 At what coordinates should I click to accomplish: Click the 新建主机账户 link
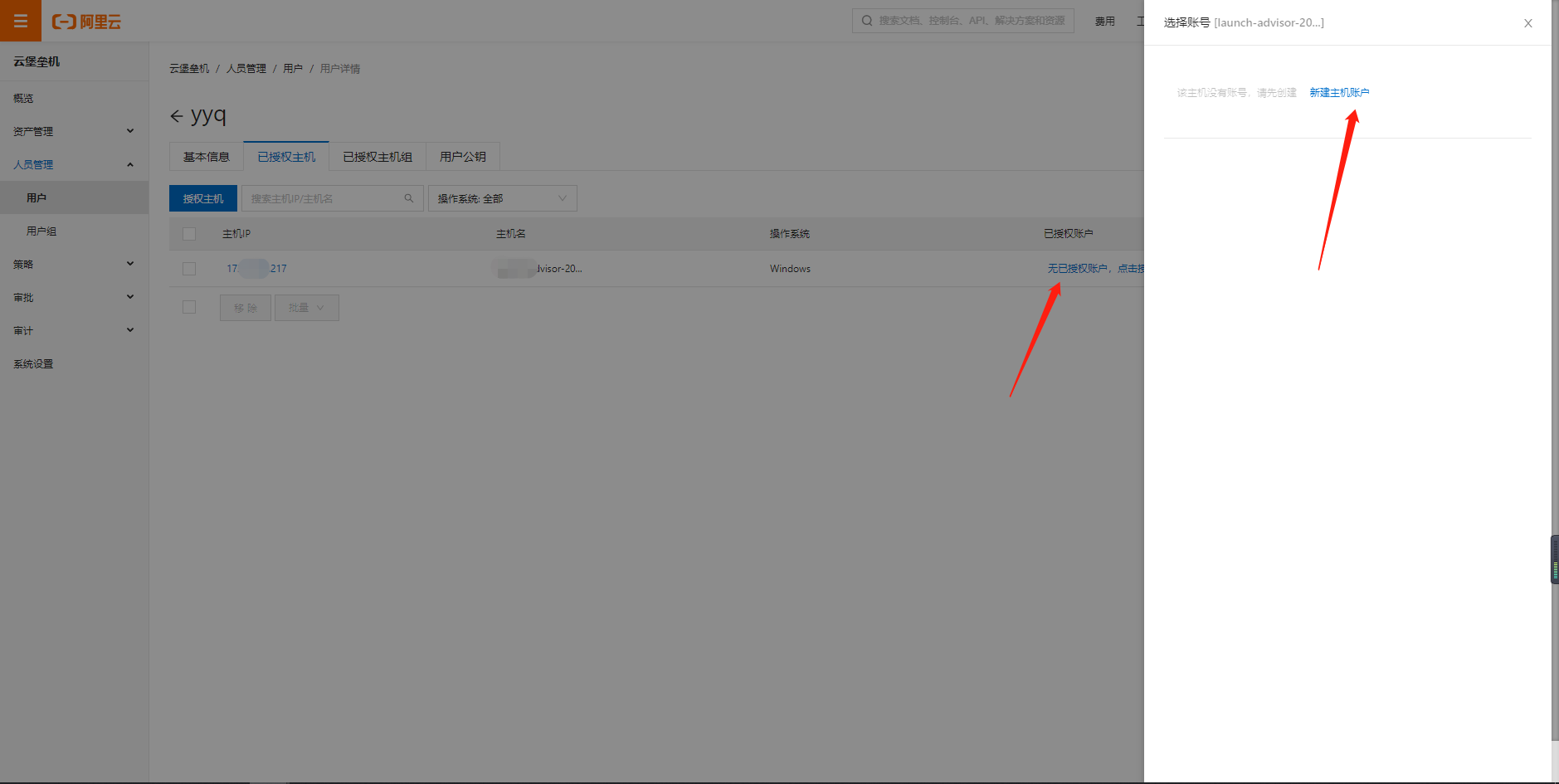[x=1339, y=92]
